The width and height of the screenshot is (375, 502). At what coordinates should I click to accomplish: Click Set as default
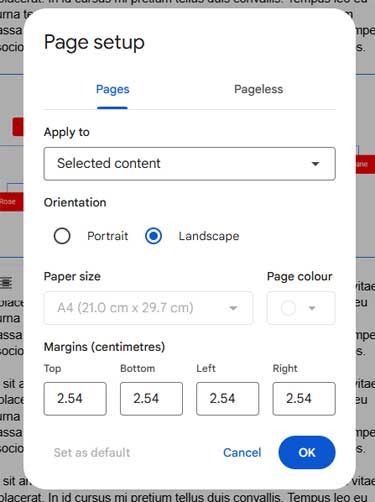point(92,453)
